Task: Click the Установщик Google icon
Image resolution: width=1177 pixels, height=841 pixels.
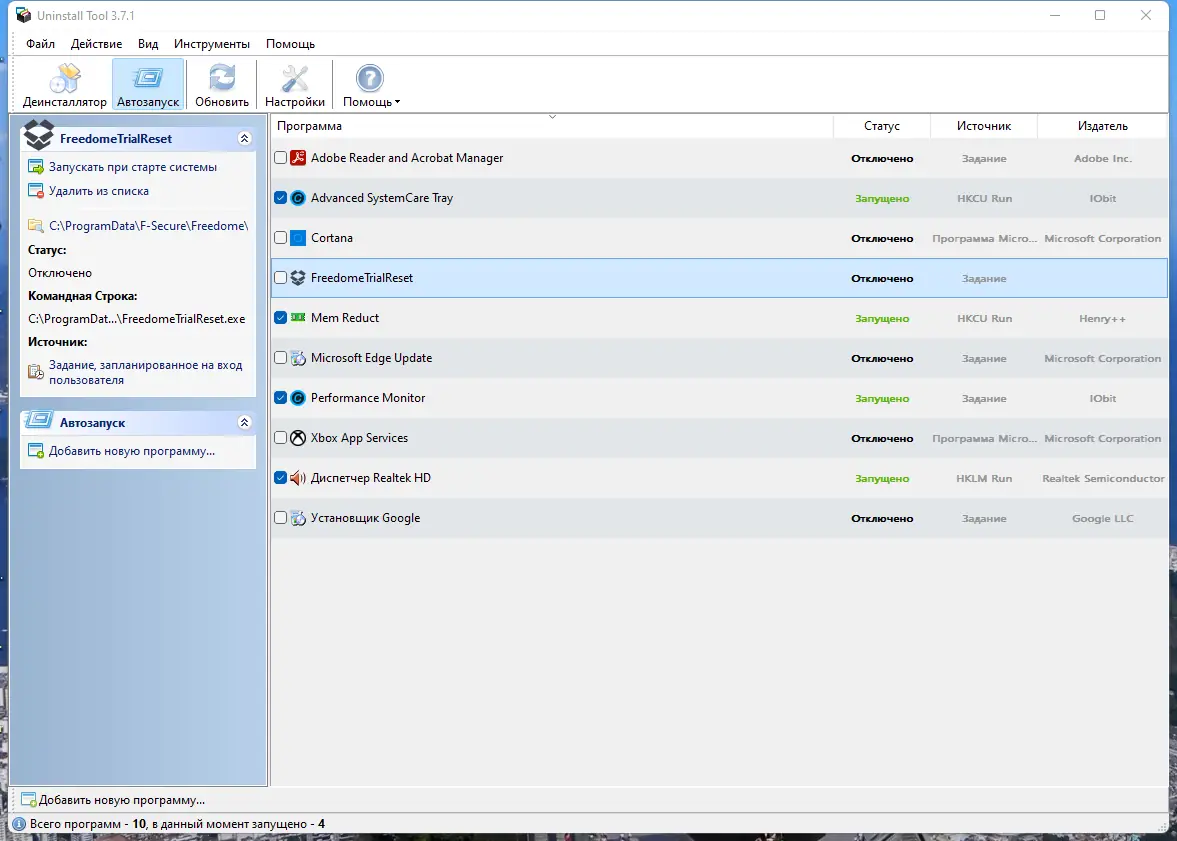Action: [298, 518]
